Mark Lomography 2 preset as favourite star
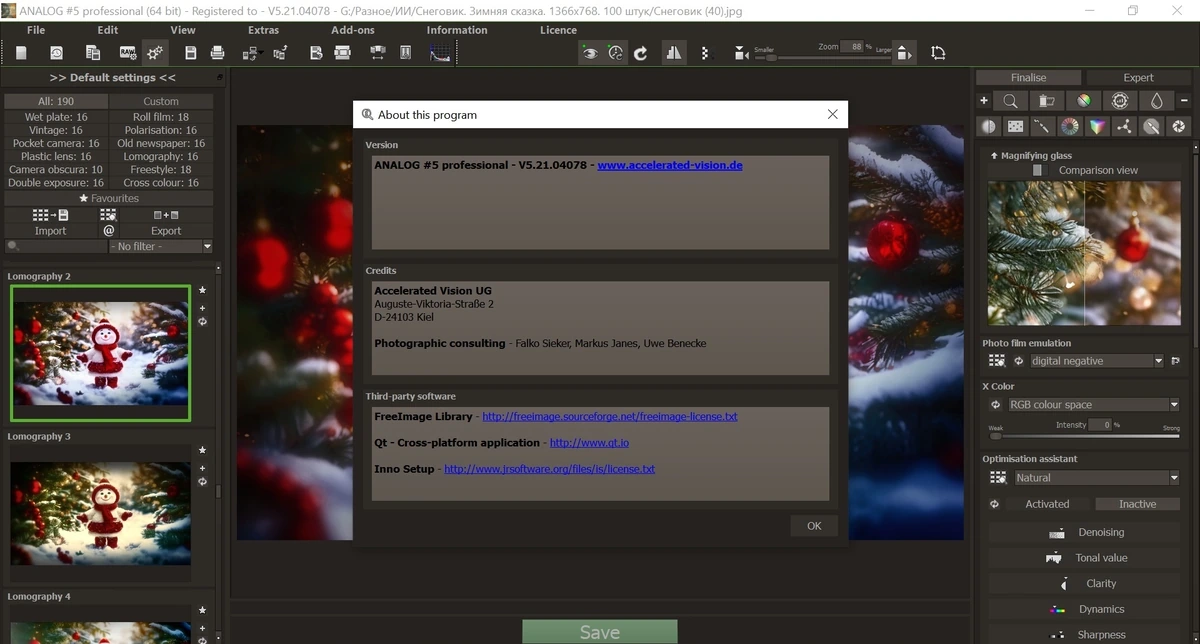Screen dimensions: 1200x644 [202, 291]
